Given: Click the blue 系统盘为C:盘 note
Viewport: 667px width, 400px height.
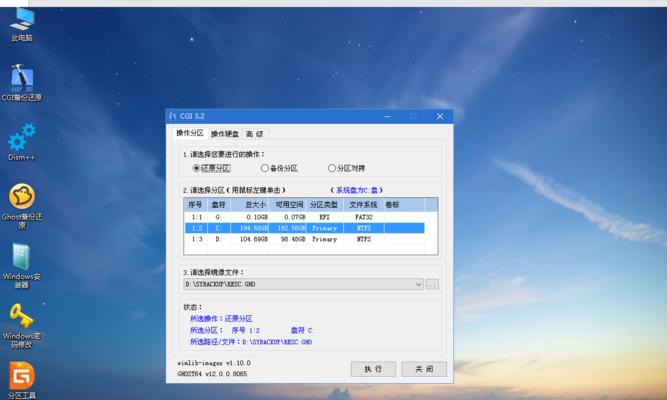Looking at the screenshot, I should tap(356, 190).
